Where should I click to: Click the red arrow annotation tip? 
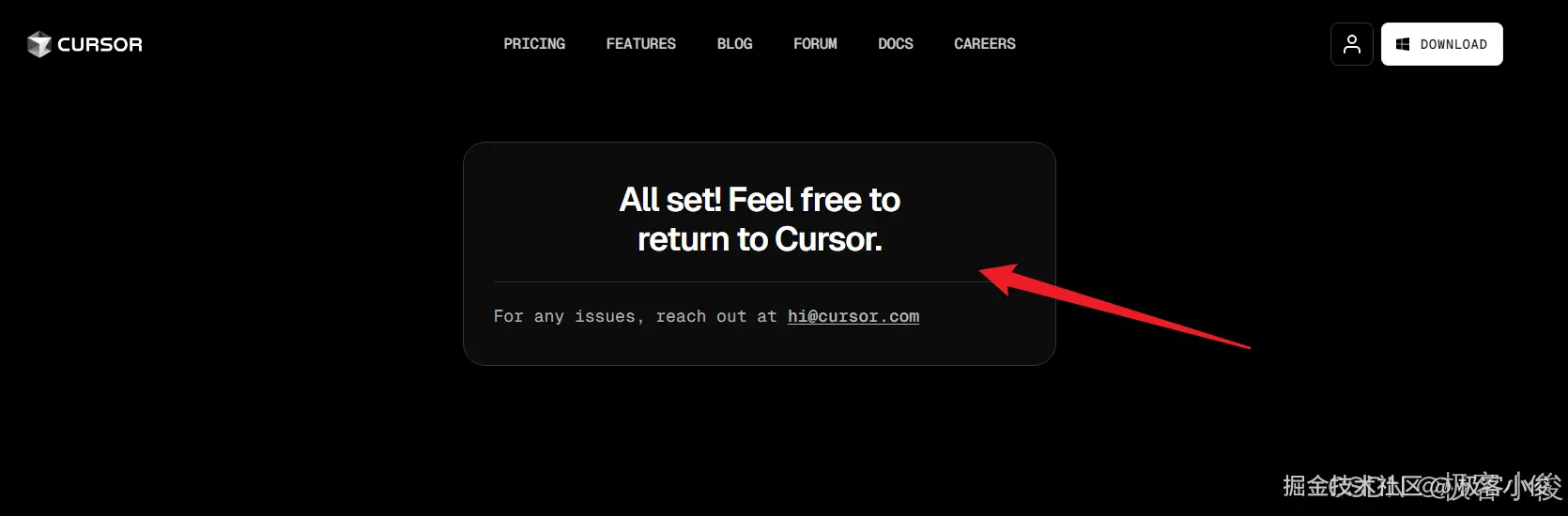[984, 272]
